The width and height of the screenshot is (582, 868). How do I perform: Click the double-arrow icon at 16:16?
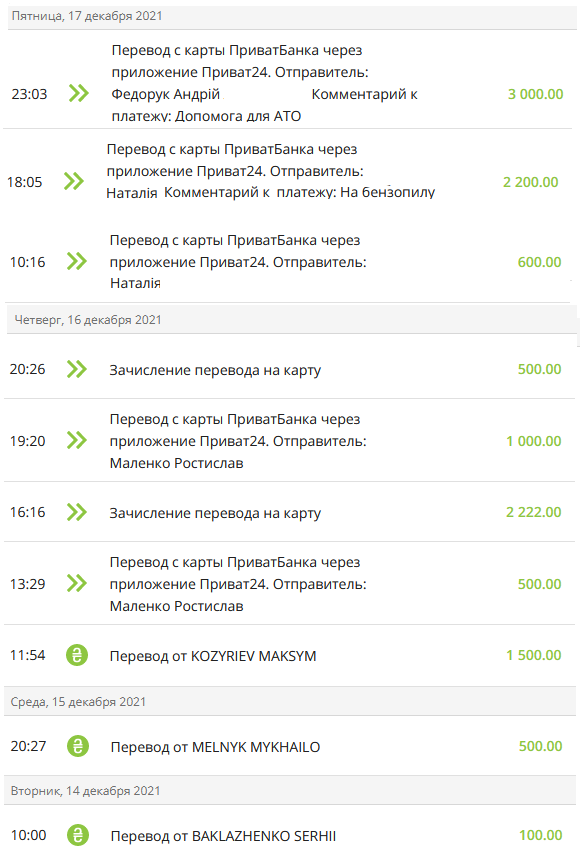(77, 512)
